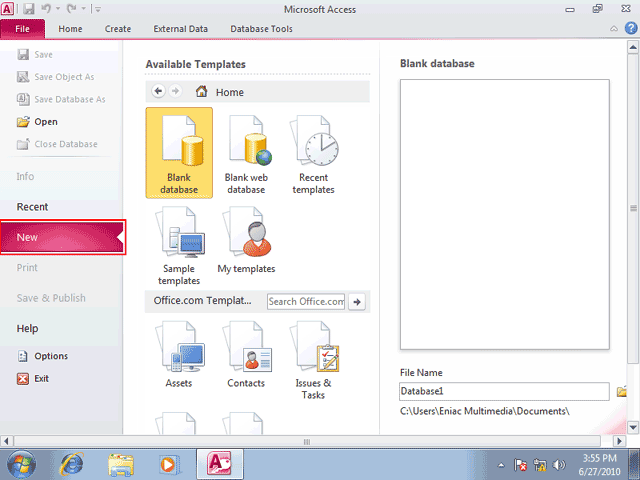Image resolution: width=640 pixels, height=480 pixels.
Task: Open Windows Explorer from taskbar
Action: click(x=121, y=465)
